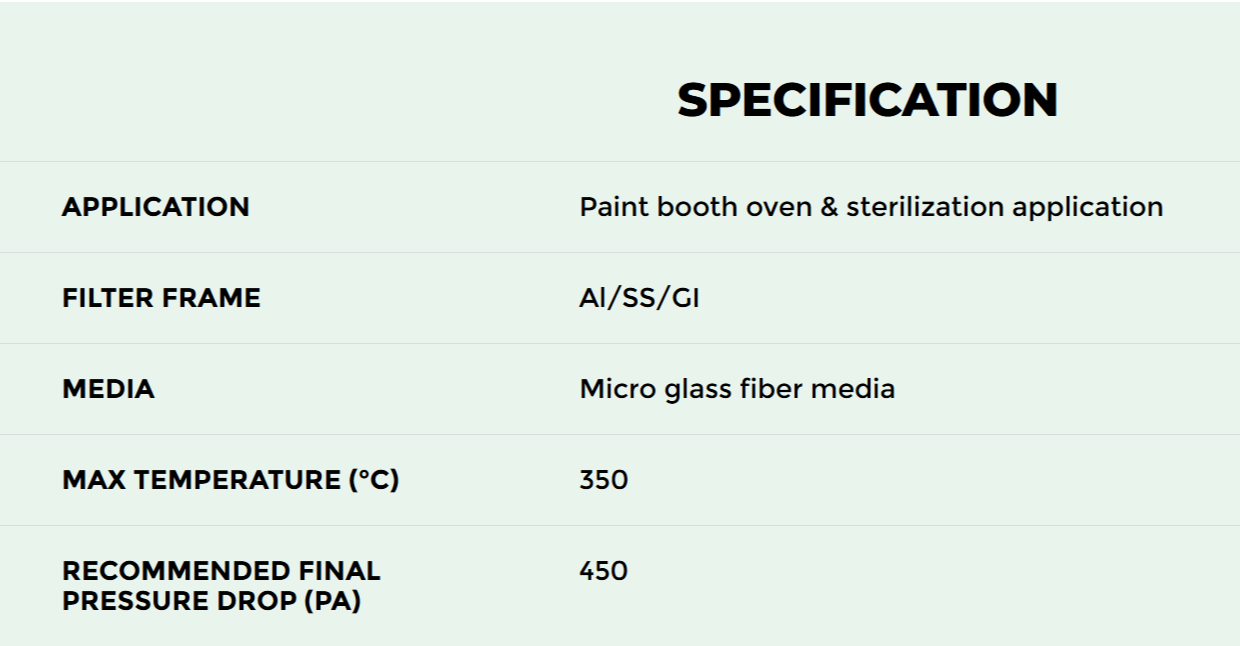Viewport: 1240px width, 646px height.
Task: Click the 350 temperature value
Action: [x=604, y=480]
